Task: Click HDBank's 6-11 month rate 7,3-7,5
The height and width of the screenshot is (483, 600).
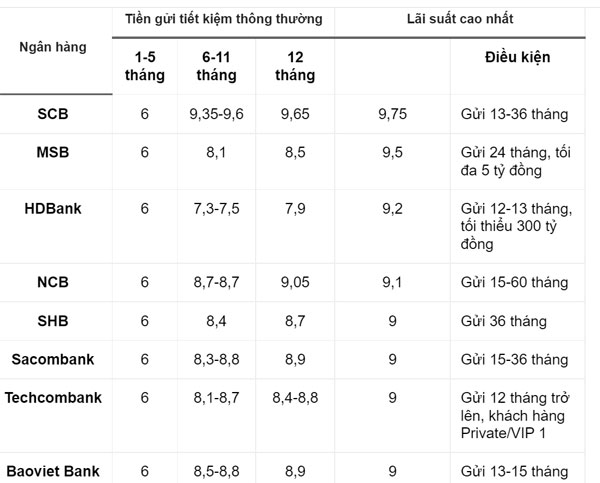Action: coord(217,208)
